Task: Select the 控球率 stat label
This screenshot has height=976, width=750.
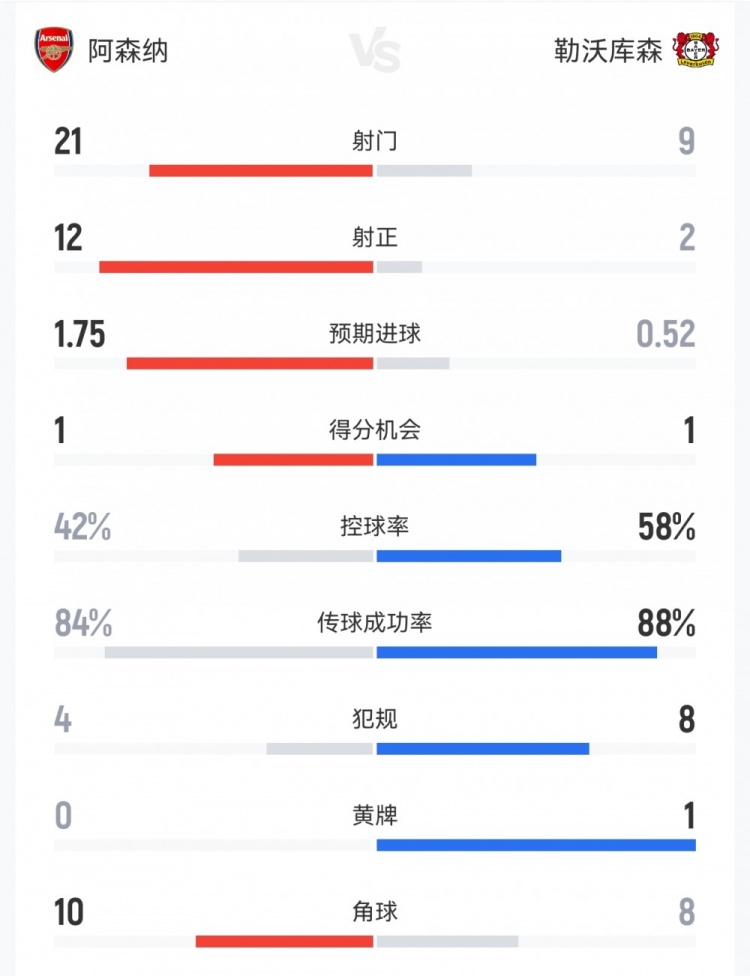Action: point(375,527)
